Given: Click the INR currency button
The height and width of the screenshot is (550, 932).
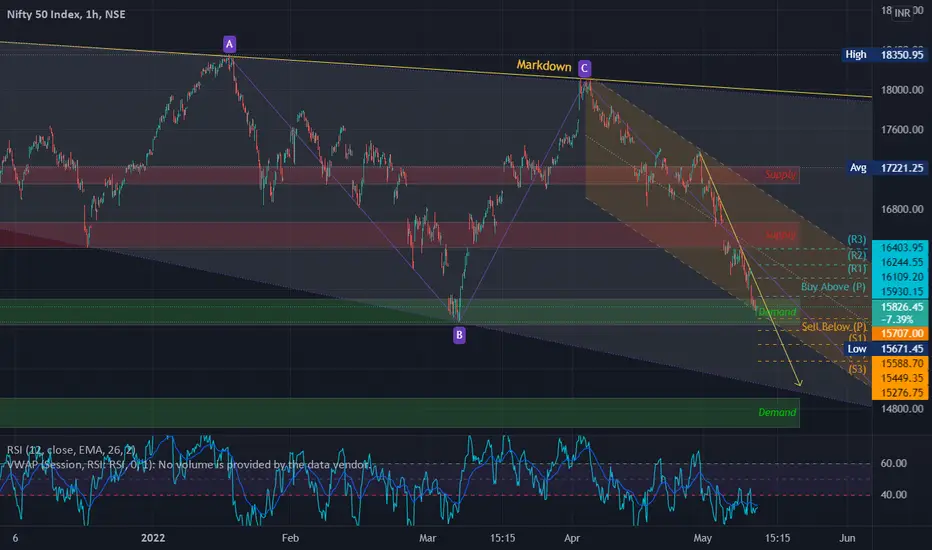Looking at the screenshot, I should pos(902,12).
